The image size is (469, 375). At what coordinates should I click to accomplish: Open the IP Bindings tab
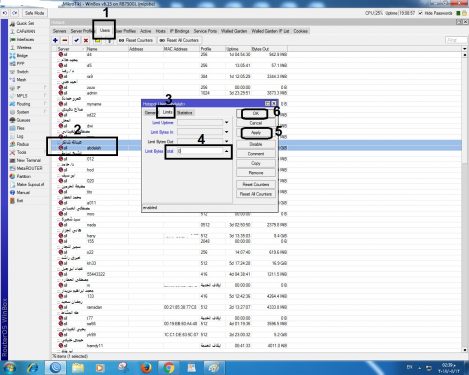click(180, 31)
